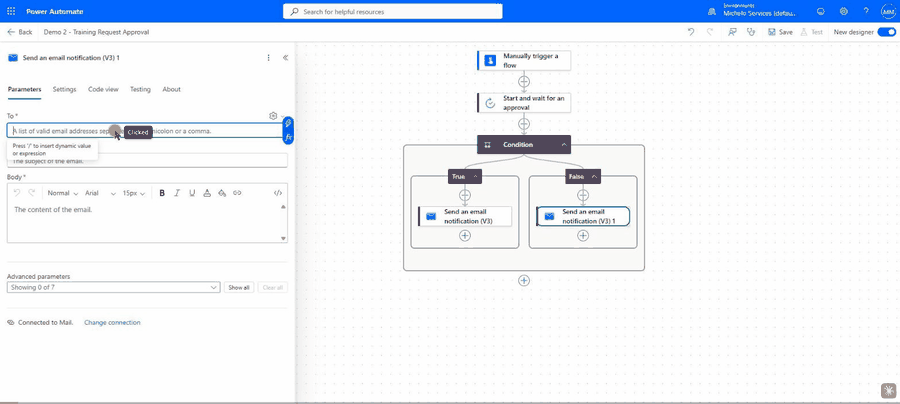Screen dimensions: 900x404
Task: Select the Start and wait for an approval node
Action: 524,103
